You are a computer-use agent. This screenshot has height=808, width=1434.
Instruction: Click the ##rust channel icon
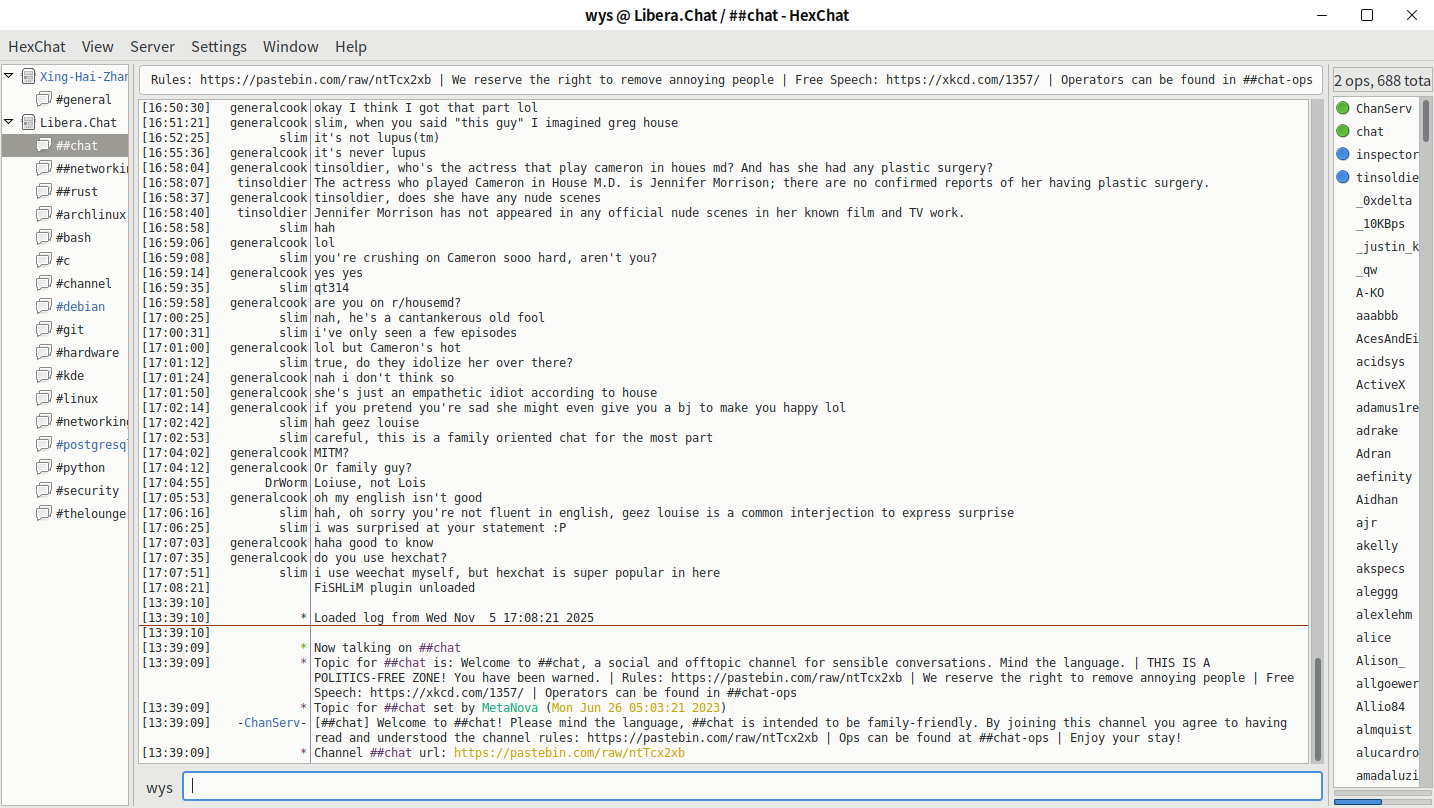coord(44,191)
